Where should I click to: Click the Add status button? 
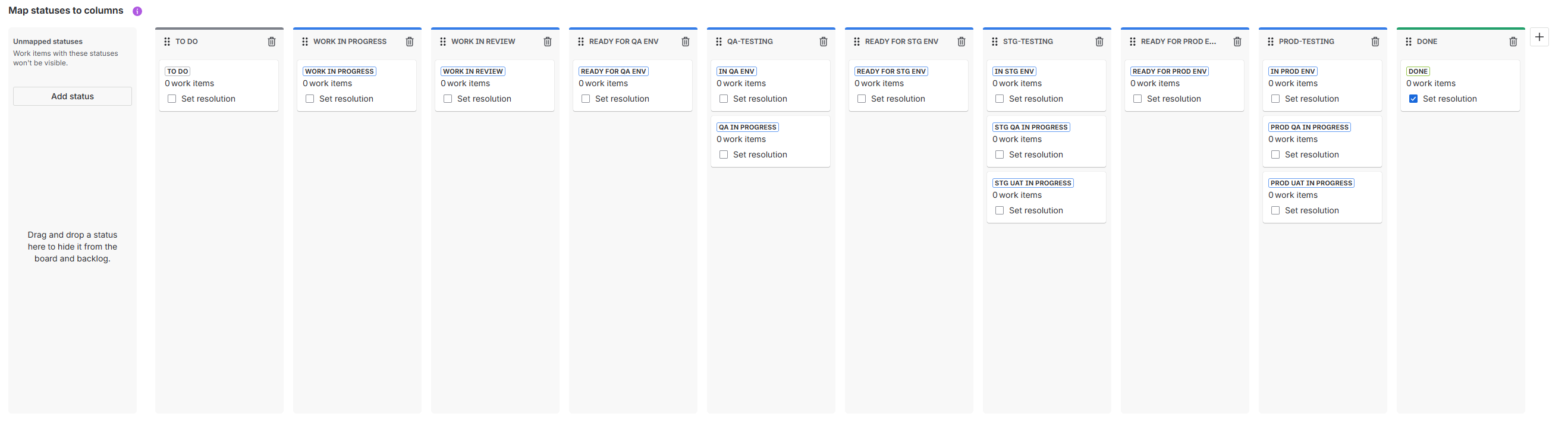73,96
